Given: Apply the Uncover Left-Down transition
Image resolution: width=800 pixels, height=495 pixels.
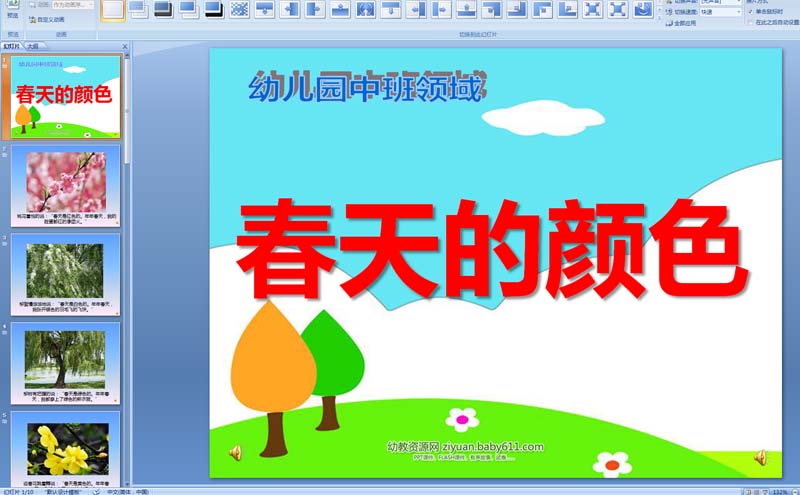Looking at the screenshot, I should click(492, 9).
